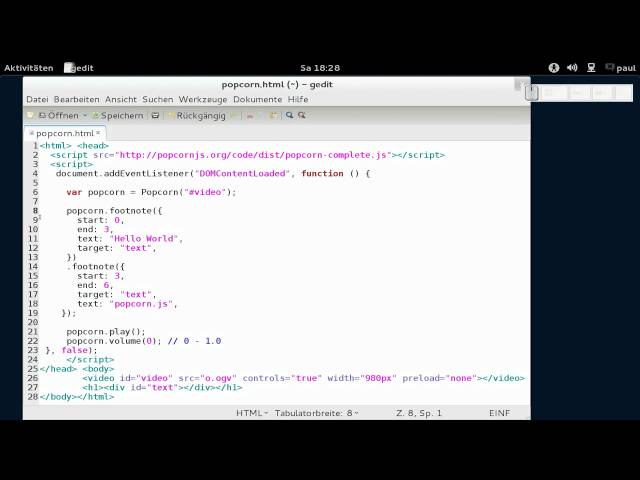
Task: Click the popcornjs.org script URL on line 2
Action: click(x=253, y=155)
